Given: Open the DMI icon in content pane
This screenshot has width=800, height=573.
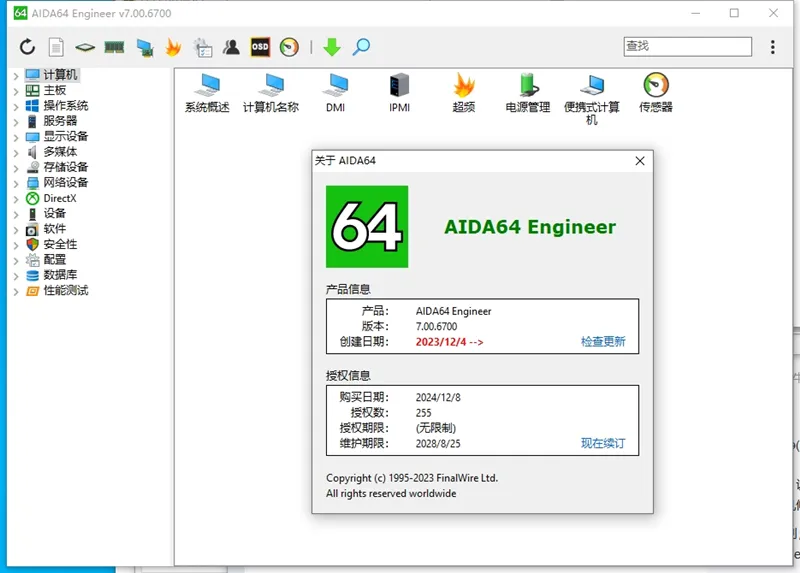Looking at the screenshot, I should pos(335,93).
